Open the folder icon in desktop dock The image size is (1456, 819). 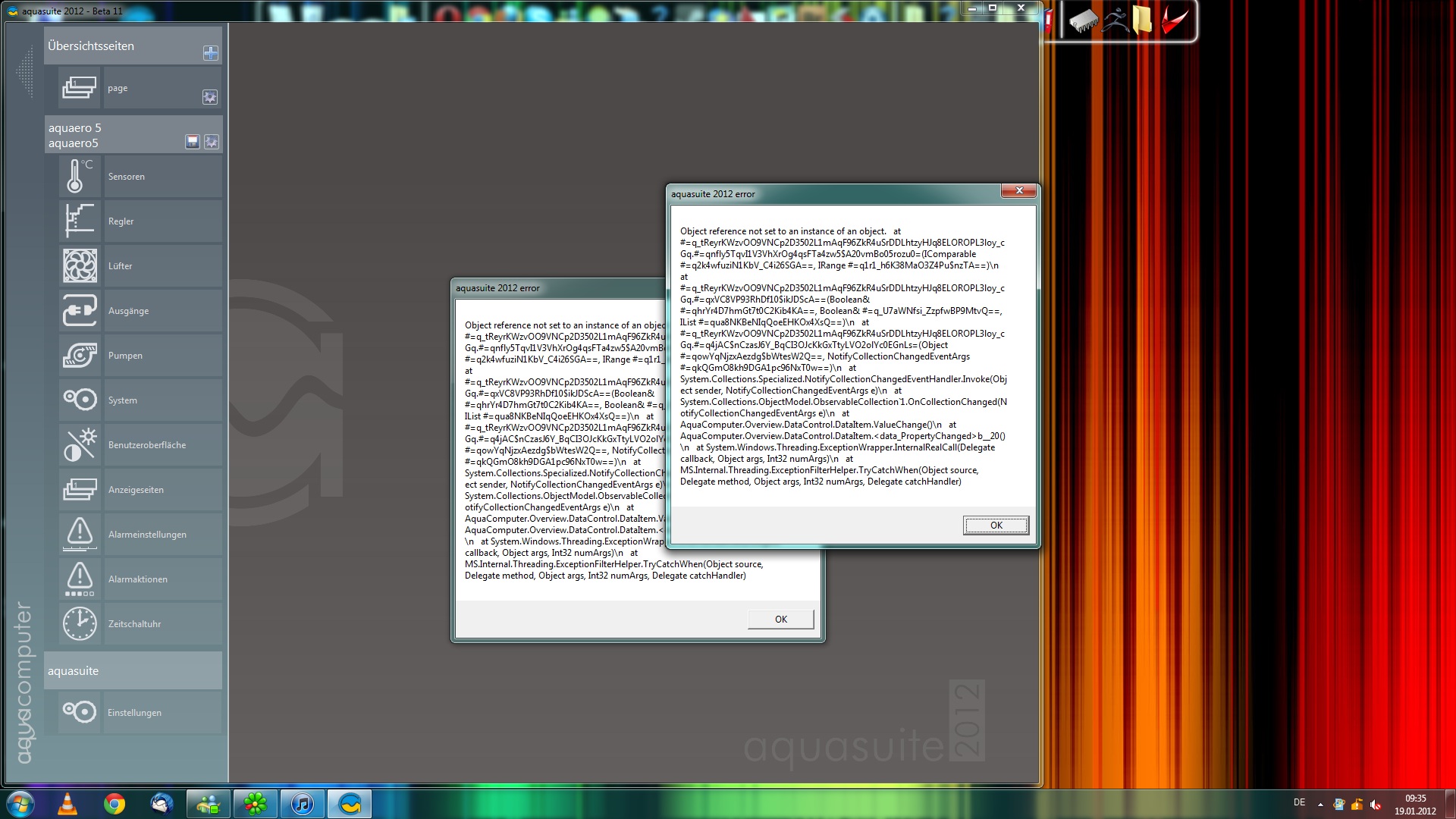(1142, 20)
